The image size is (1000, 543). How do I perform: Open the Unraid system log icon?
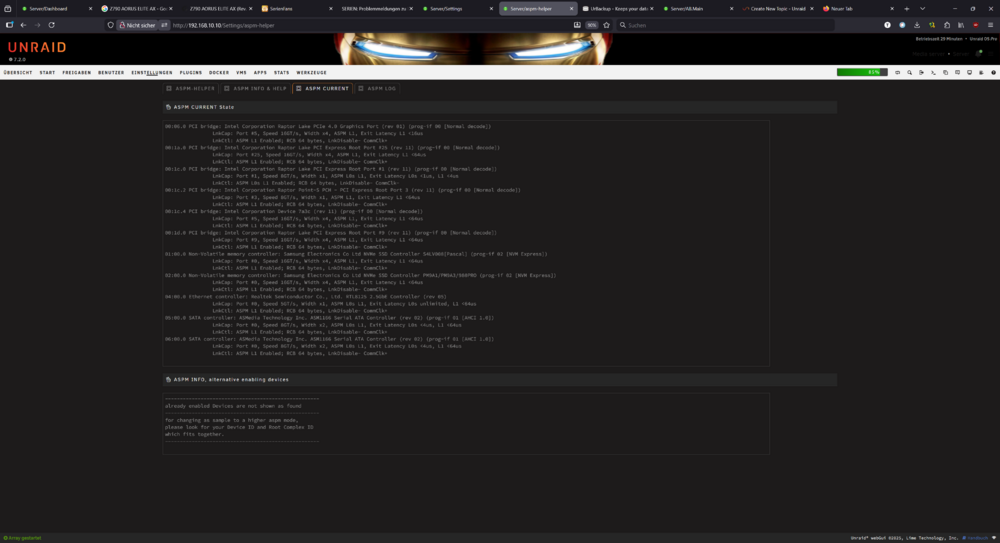point(982,73)
